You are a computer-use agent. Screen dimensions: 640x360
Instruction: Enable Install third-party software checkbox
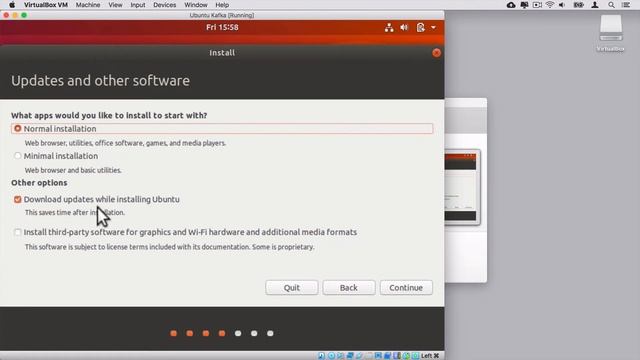(x=18, y=232)
